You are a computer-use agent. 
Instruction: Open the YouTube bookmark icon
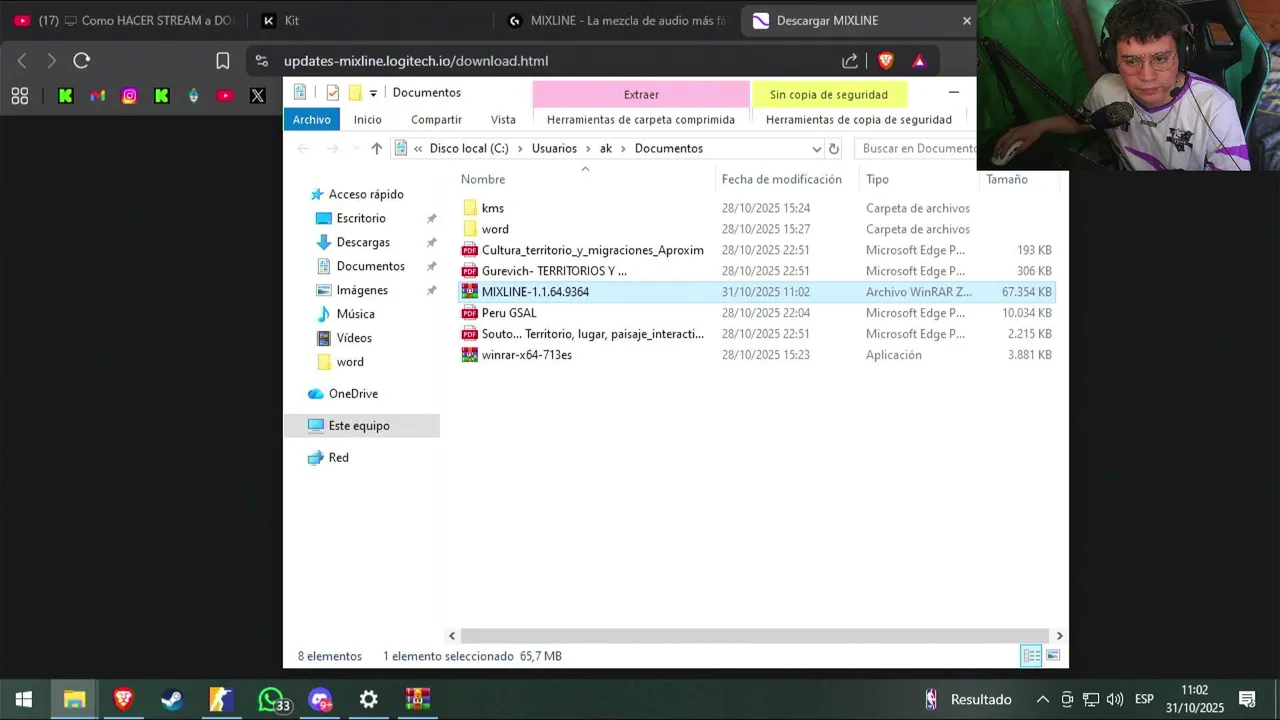(225, 96)
